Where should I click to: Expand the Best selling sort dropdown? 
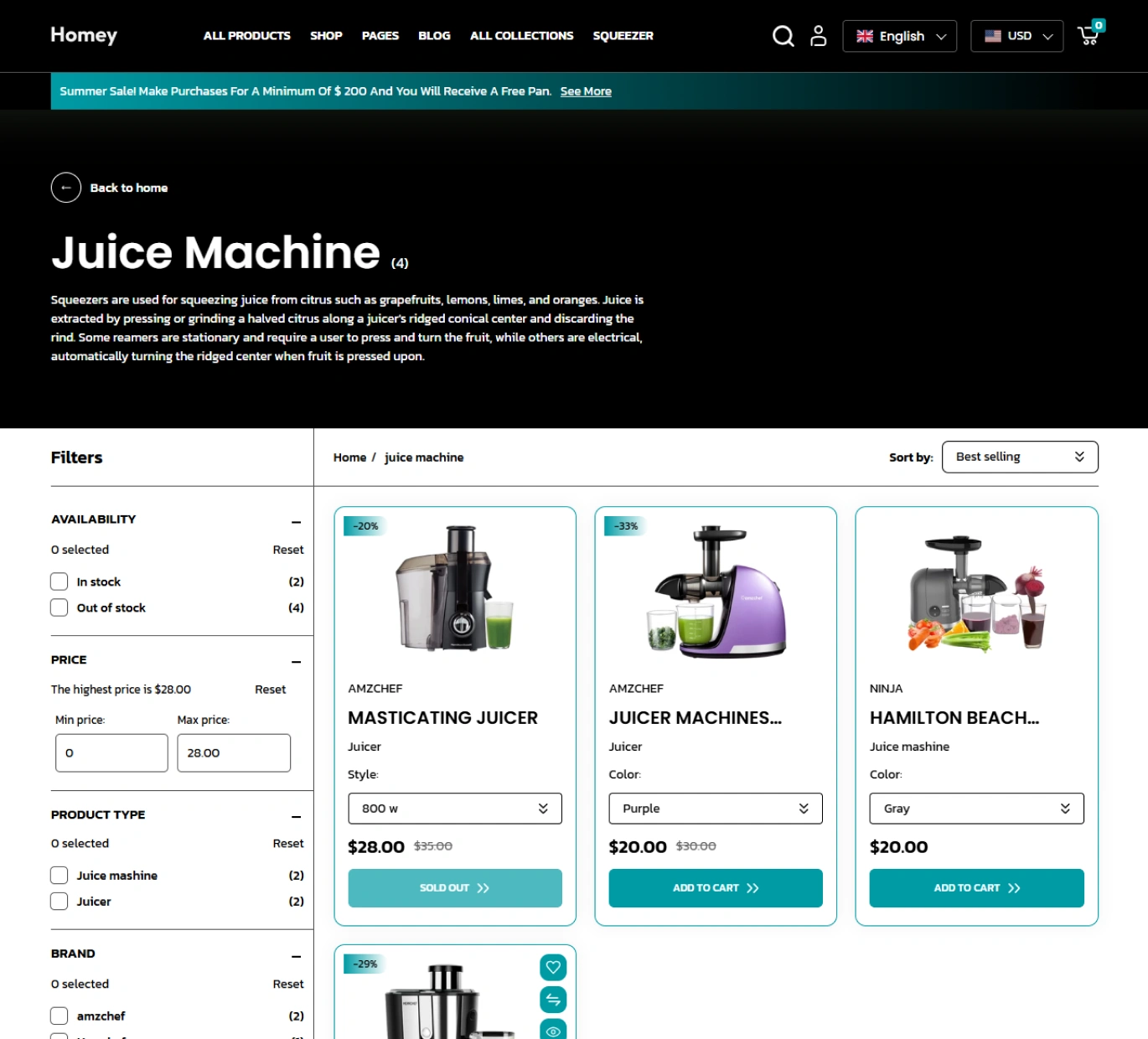tap(1019, 457)
